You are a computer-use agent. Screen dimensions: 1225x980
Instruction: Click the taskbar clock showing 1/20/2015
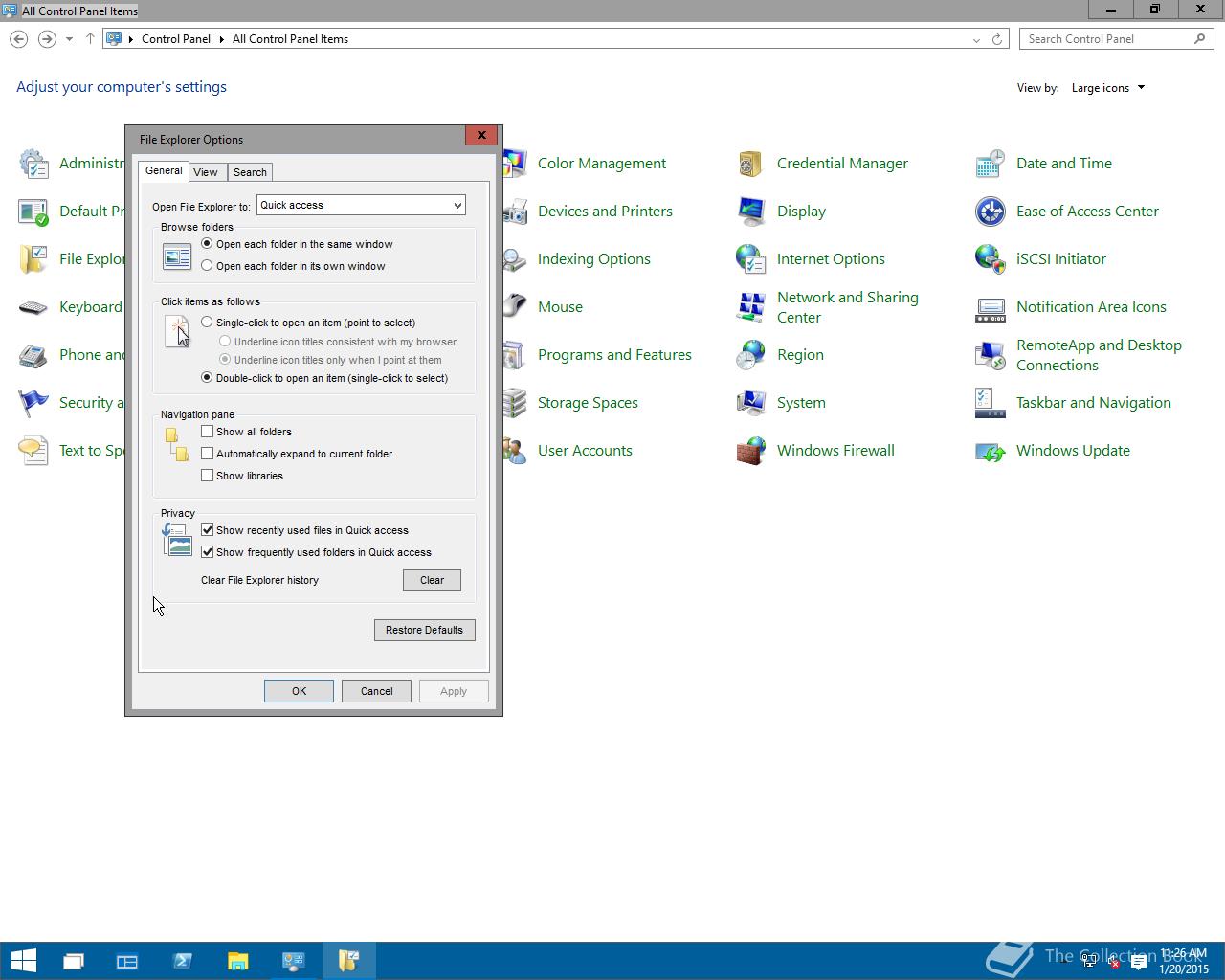click(x=1184, y=961)
